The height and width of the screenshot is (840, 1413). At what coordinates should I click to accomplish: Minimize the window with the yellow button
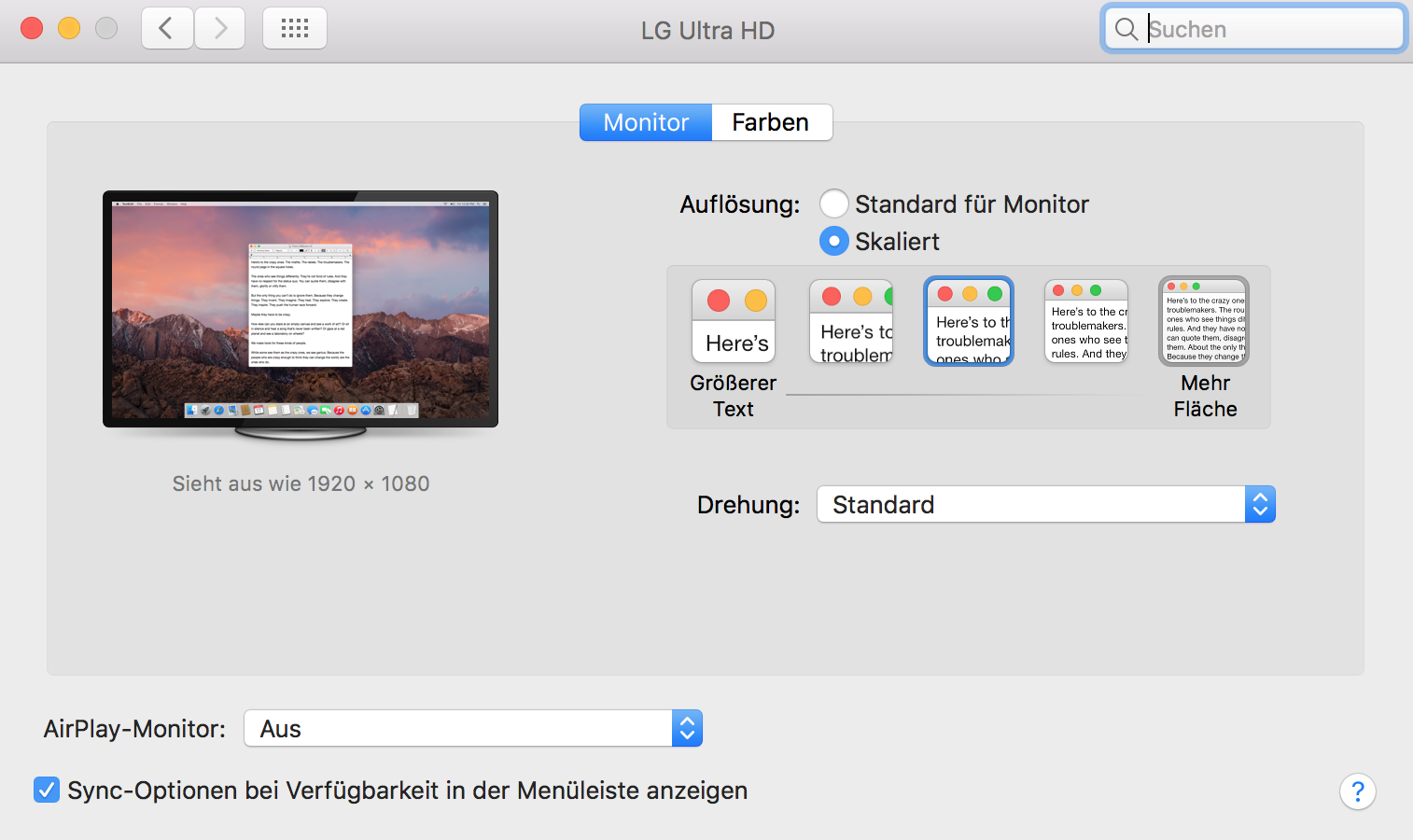[69, 28]
